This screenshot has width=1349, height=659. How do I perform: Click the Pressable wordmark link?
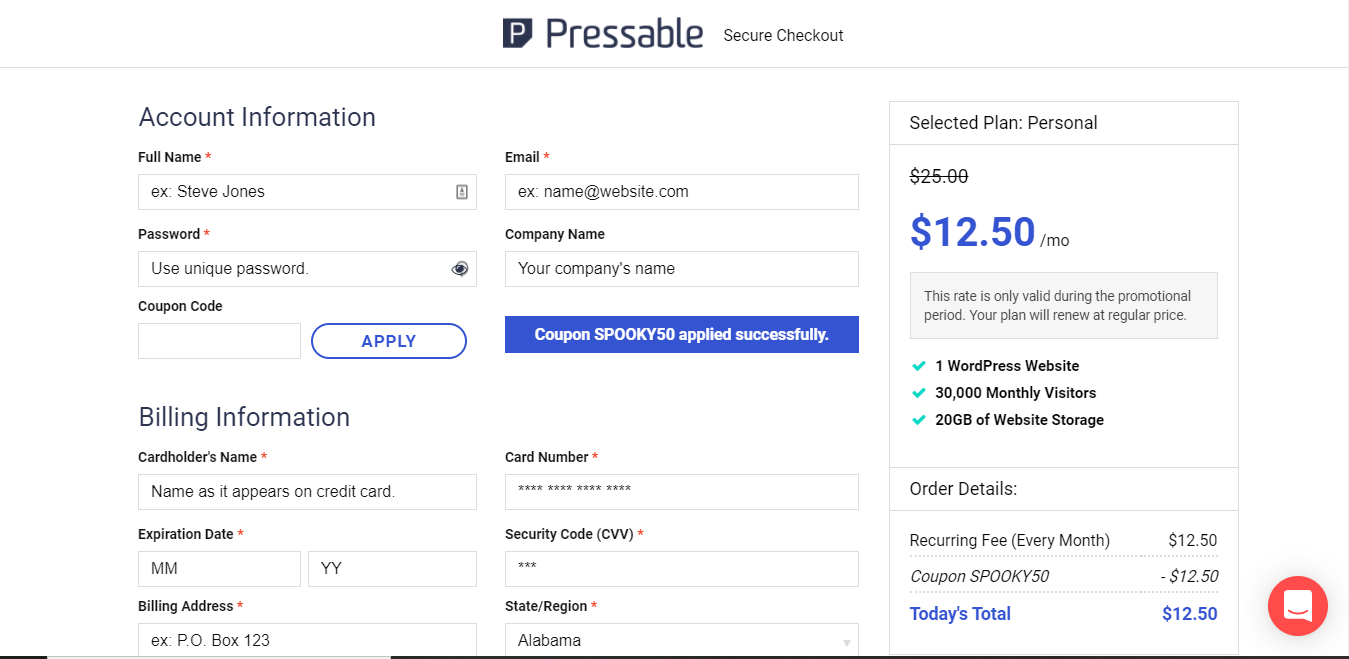coord(625,34)
